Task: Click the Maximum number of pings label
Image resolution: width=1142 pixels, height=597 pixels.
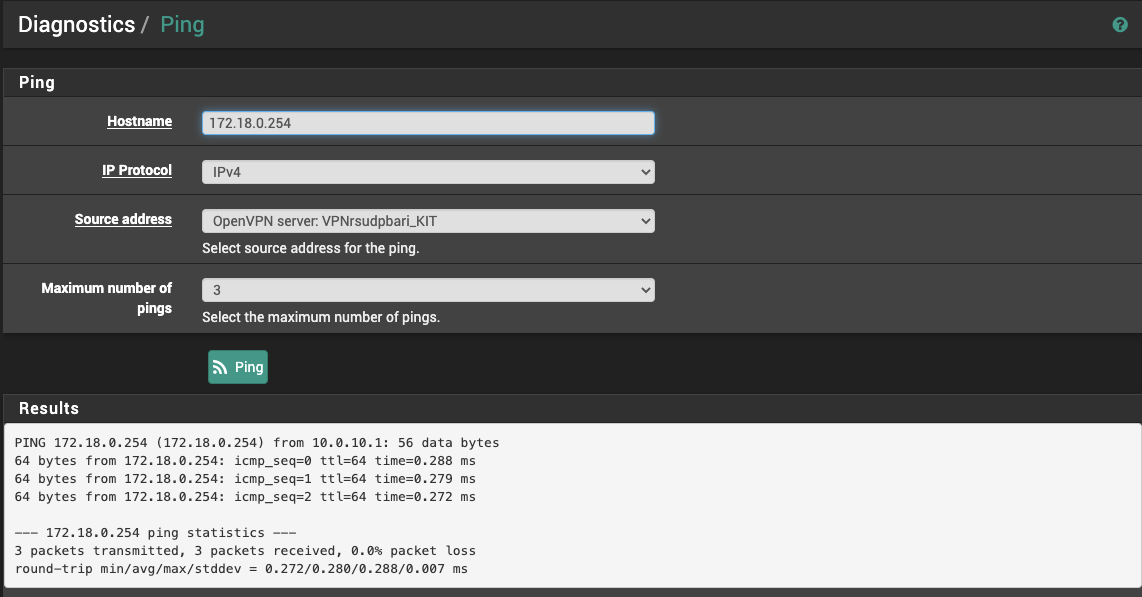Action: click(106, 298)
